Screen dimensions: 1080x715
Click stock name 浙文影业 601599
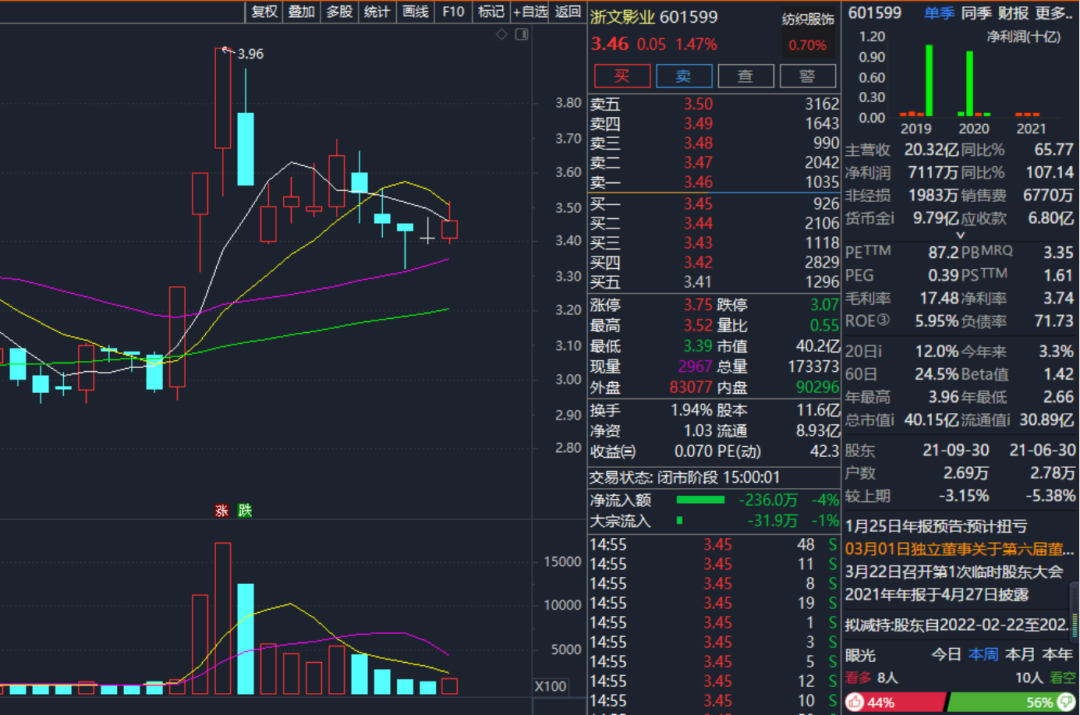pos(654,17)
